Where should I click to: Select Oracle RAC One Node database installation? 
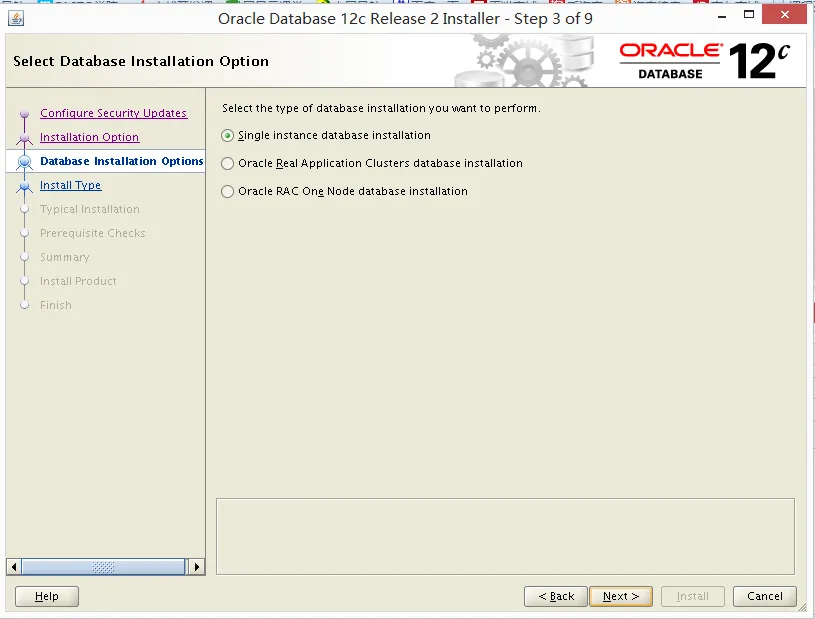(x=227, y=192)
